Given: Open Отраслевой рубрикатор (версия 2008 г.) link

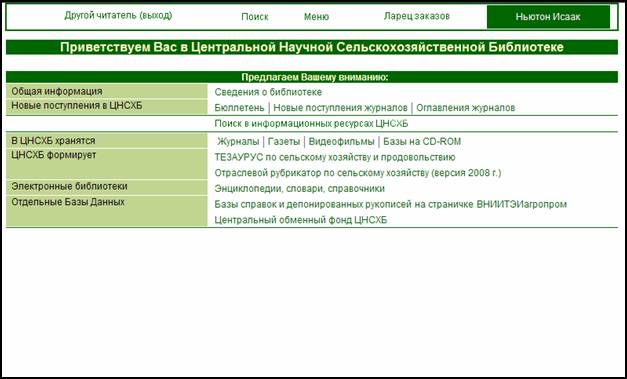Looking at the screenshot, I should [358, 173].
